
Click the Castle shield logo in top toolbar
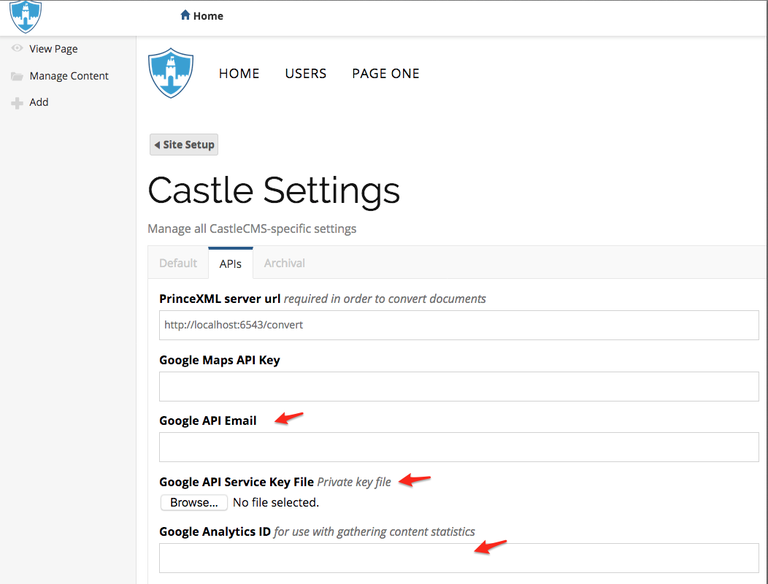[x=25, y=16]
